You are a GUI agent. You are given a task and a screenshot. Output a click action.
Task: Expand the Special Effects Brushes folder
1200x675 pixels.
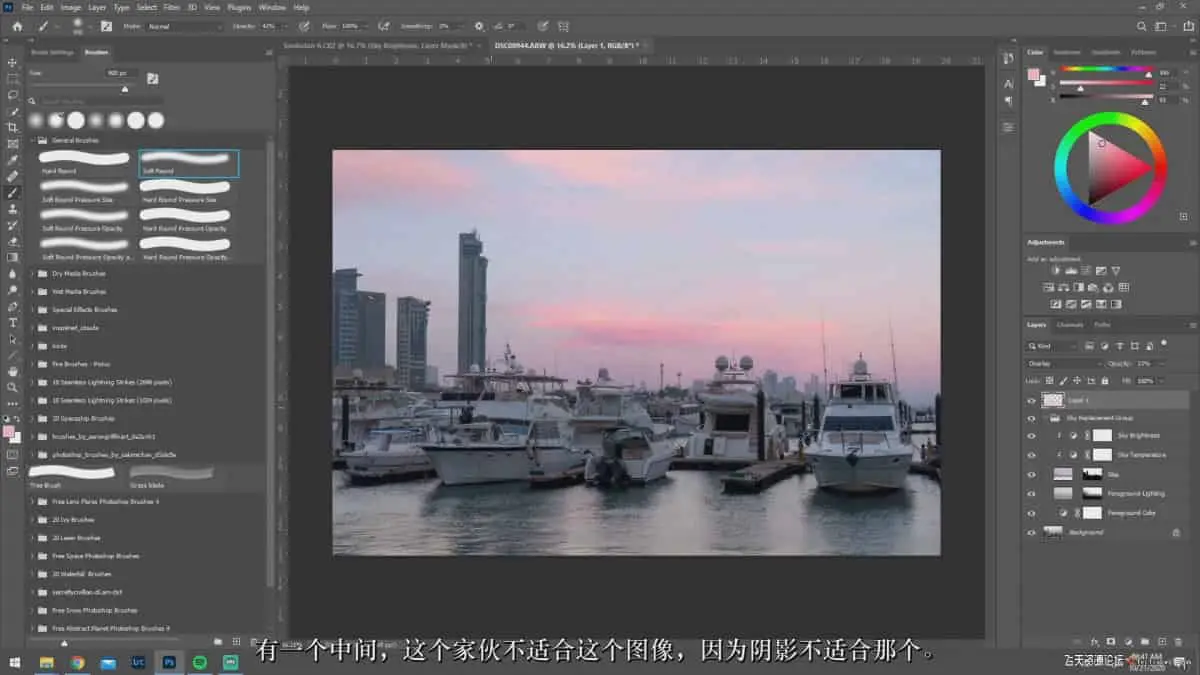tap(32, 309)
